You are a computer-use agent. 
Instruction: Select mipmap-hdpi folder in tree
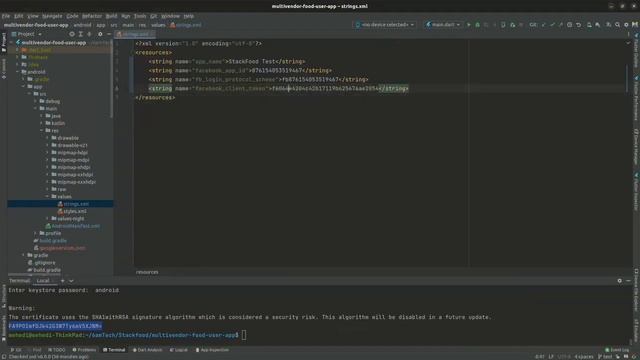(x=72, y=153)
